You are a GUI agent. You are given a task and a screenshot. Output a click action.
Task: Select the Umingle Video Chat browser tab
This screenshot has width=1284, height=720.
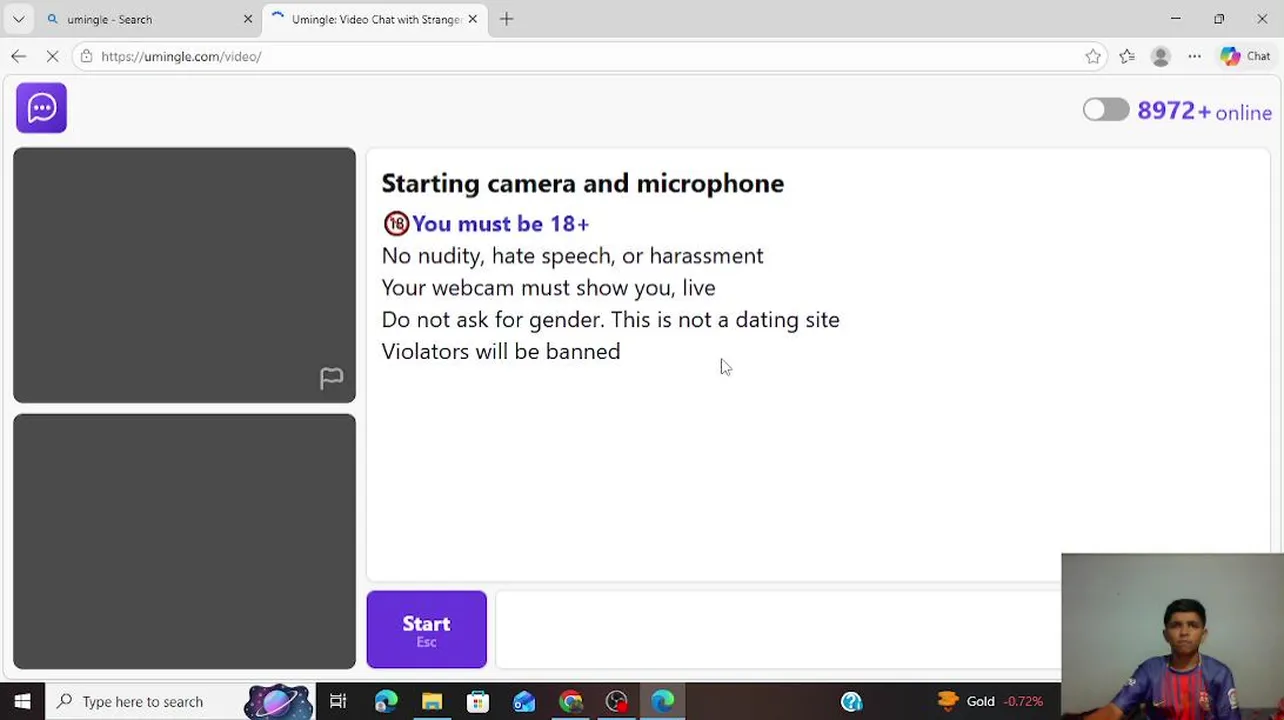[x=375, y=19]
